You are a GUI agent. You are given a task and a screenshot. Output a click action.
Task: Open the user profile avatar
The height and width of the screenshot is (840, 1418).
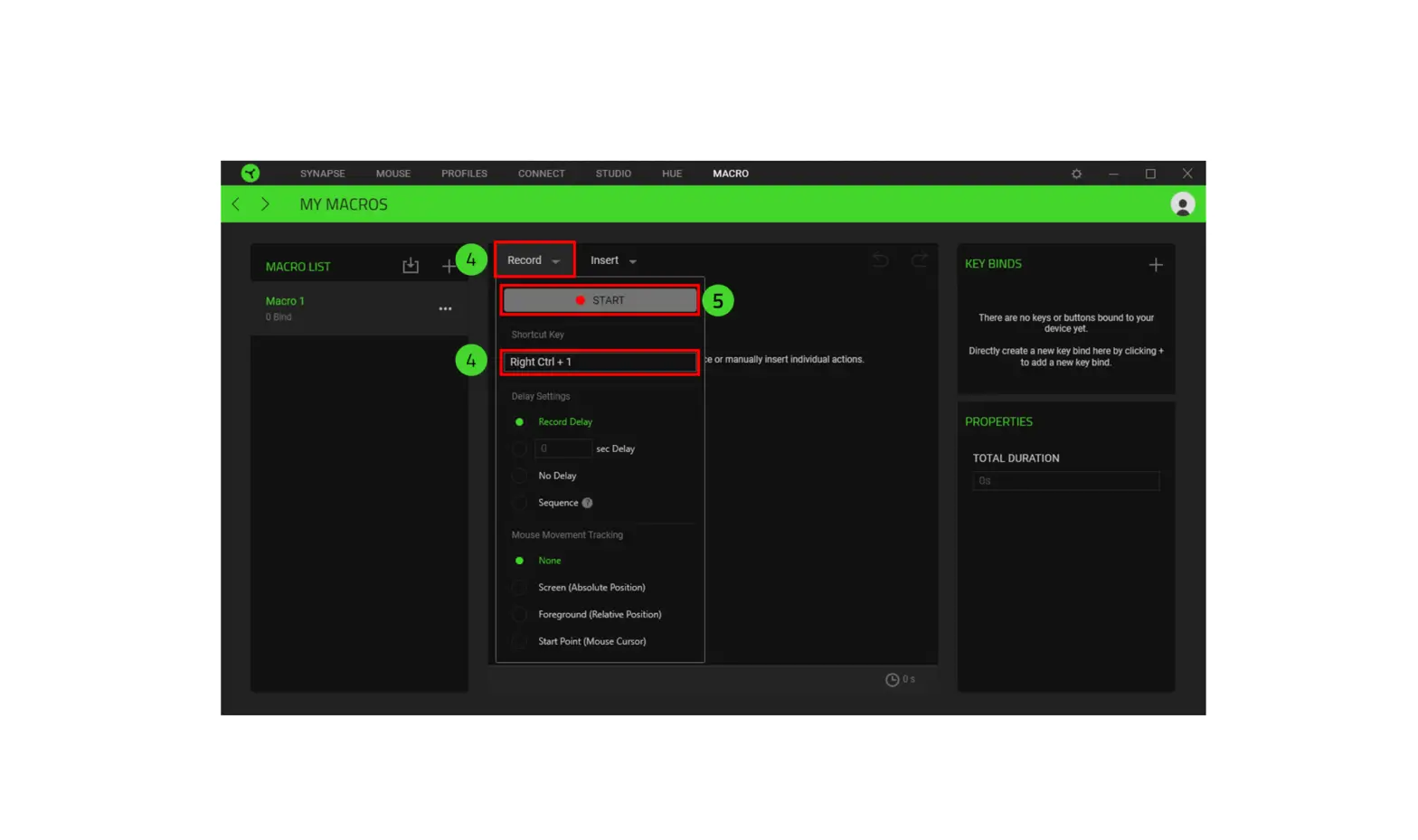1182,204
